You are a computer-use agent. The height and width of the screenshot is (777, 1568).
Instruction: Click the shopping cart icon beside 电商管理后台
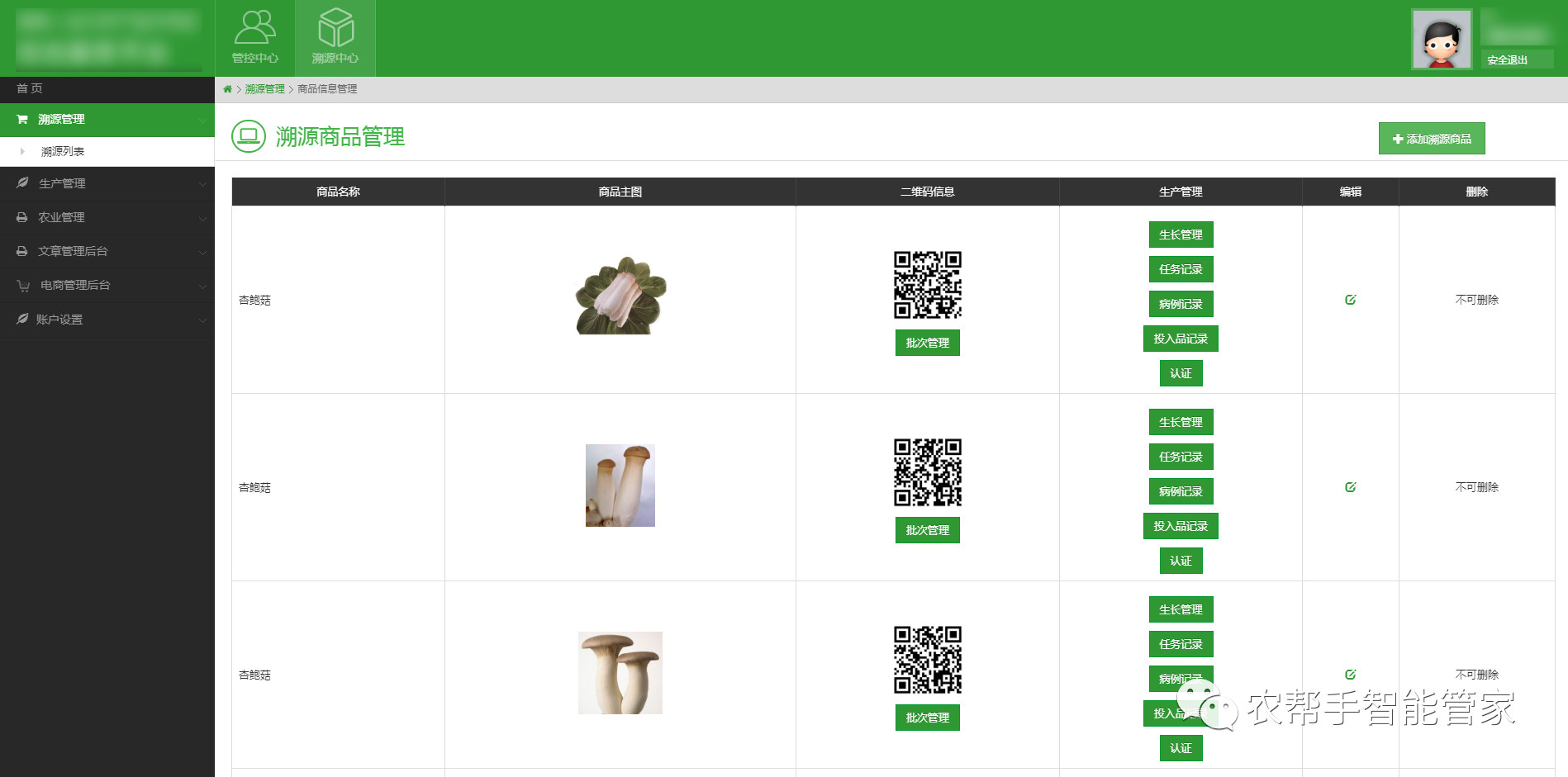coord(23,286)
